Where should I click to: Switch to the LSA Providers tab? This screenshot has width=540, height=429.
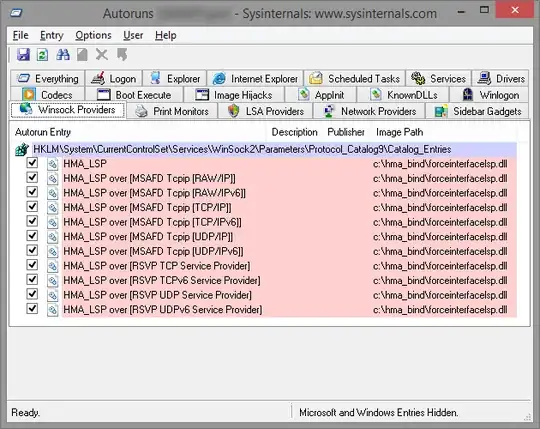click(266, 111)
